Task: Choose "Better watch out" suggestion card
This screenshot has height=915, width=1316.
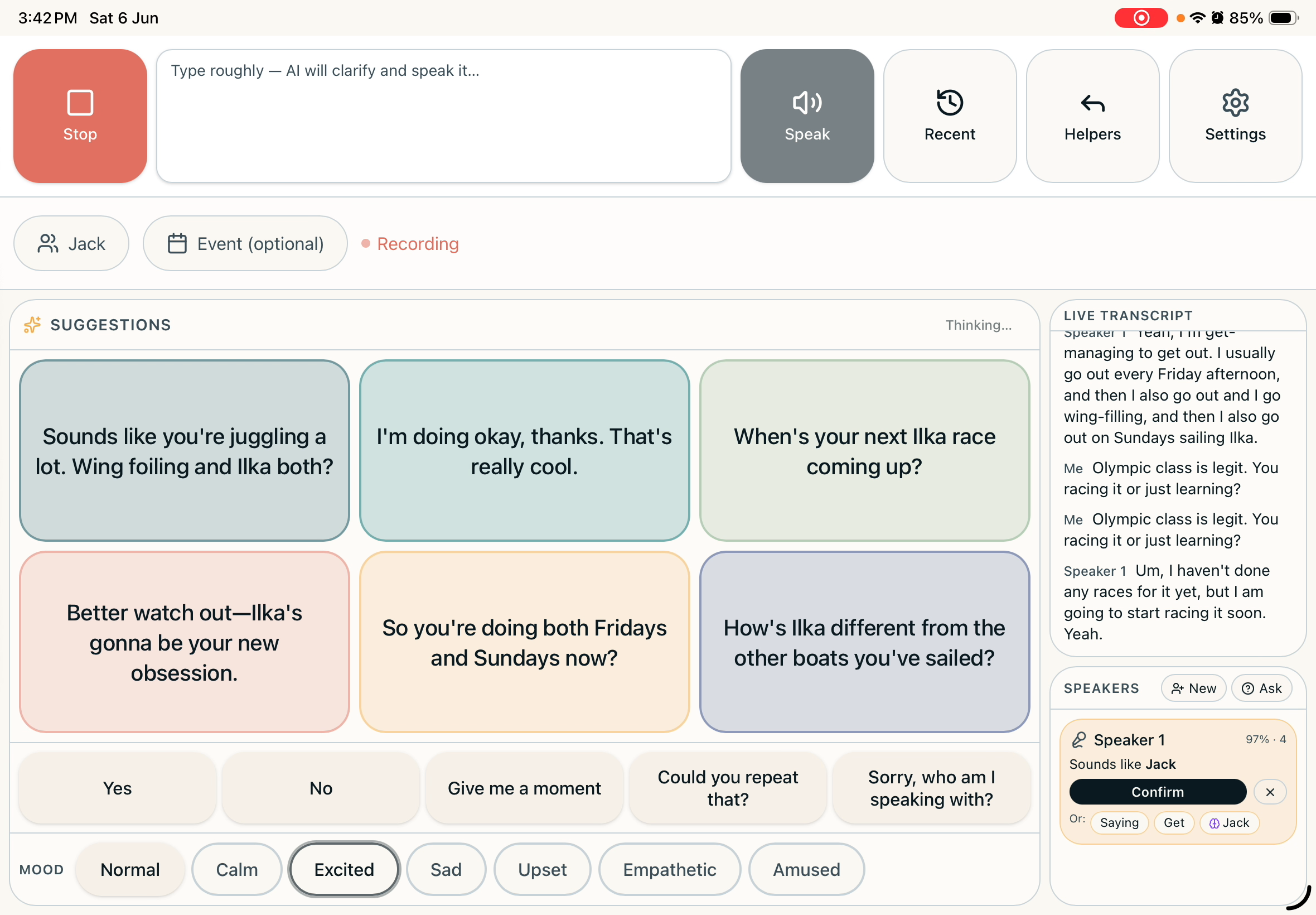Action: coord(184,642)
